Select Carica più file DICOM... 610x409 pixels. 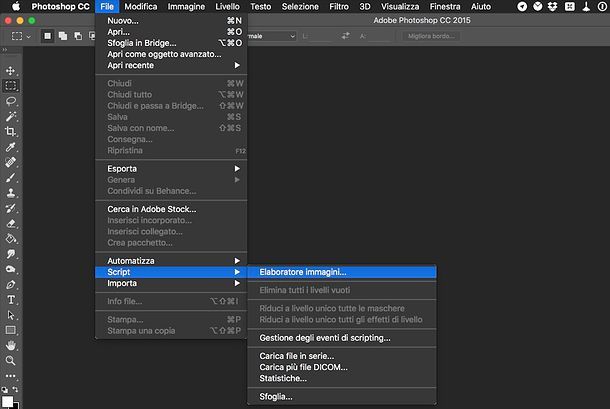tap(342, 367)
